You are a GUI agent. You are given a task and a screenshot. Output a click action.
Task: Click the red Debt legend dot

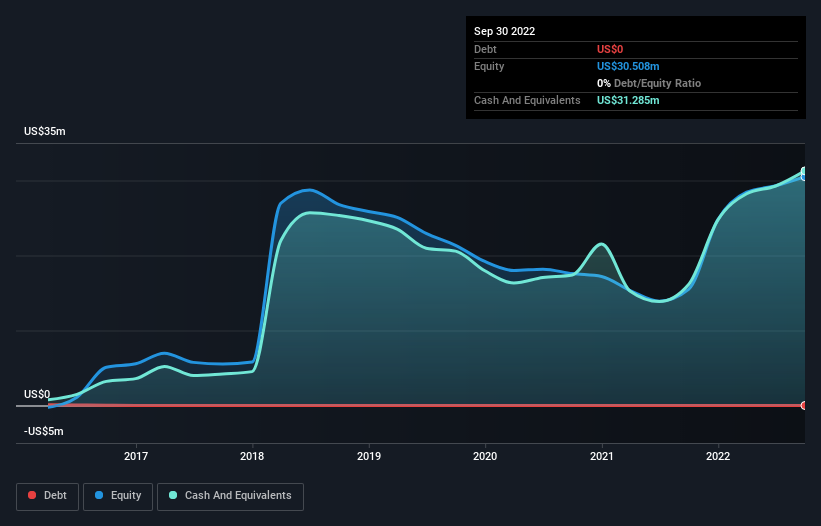[32, 495]
